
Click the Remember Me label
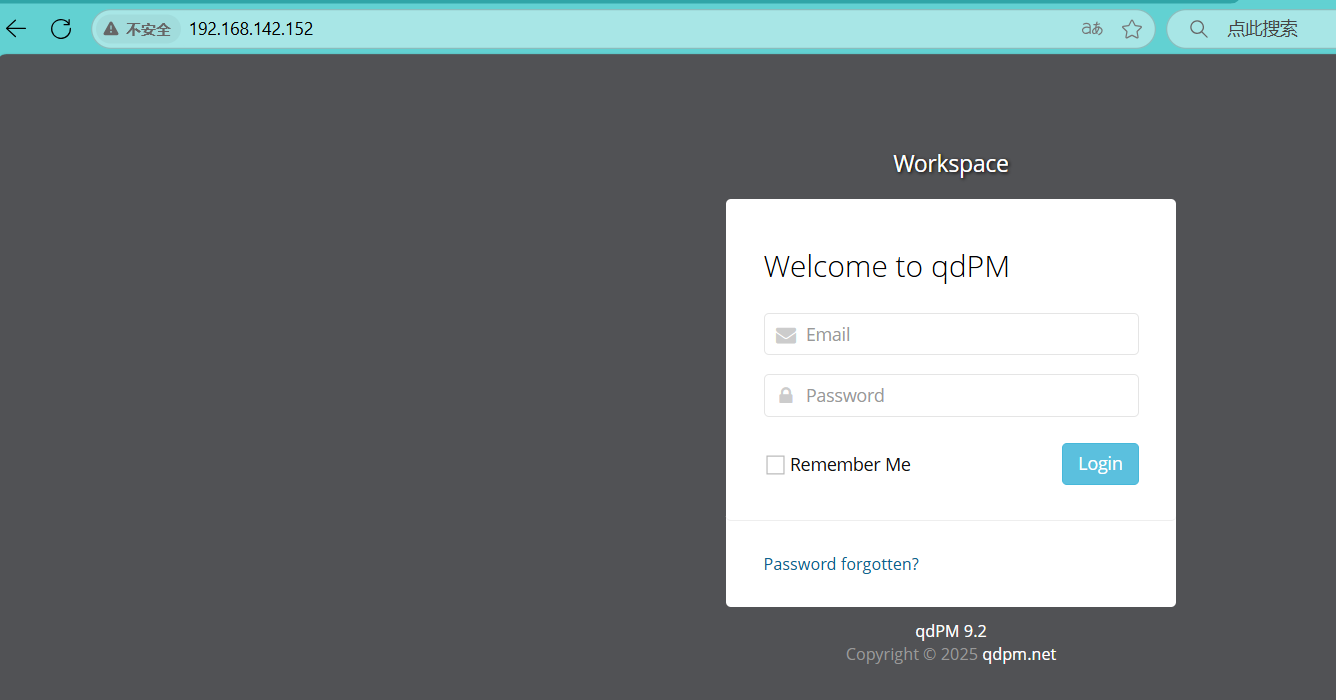850,465
